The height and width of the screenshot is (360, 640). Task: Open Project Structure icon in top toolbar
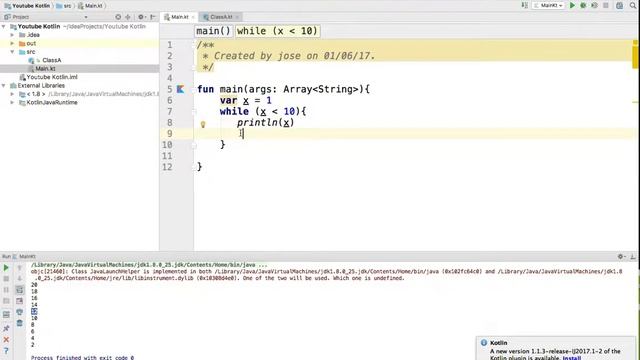(620, 5)
